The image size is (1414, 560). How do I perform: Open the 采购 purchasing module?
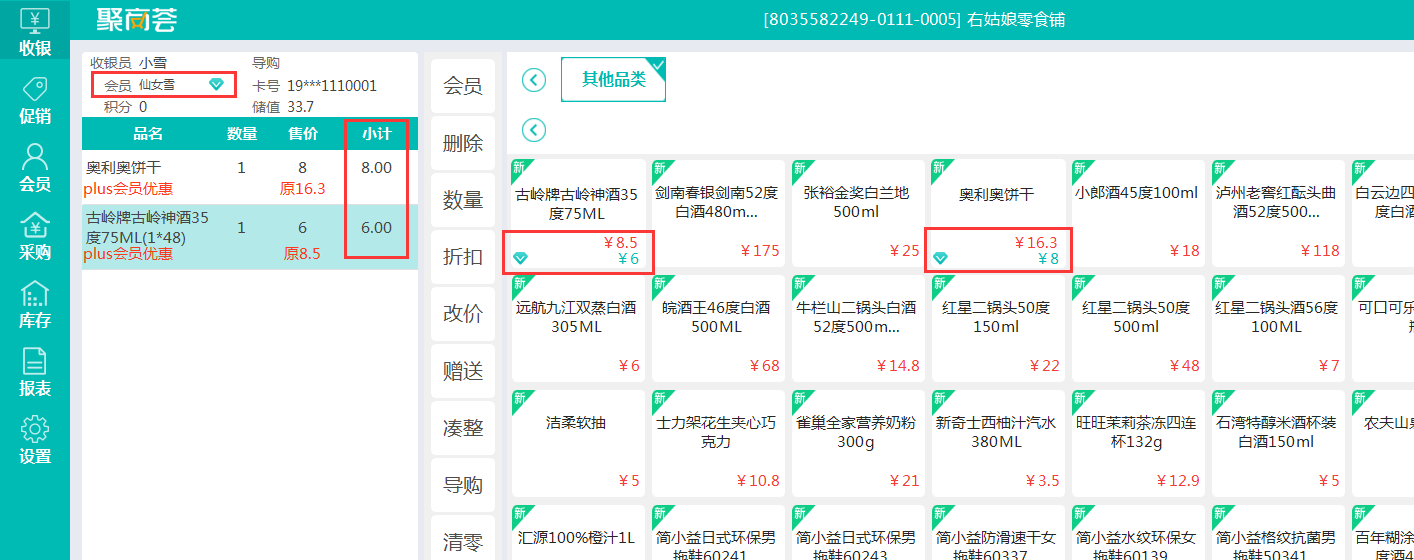pos(35,237)
